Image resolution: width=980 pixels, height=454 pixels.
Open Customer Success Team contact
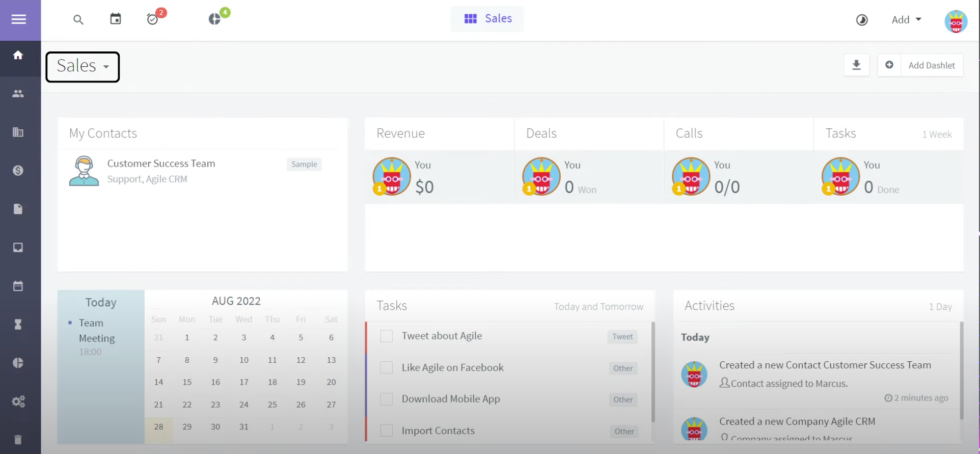click(161, 163)
